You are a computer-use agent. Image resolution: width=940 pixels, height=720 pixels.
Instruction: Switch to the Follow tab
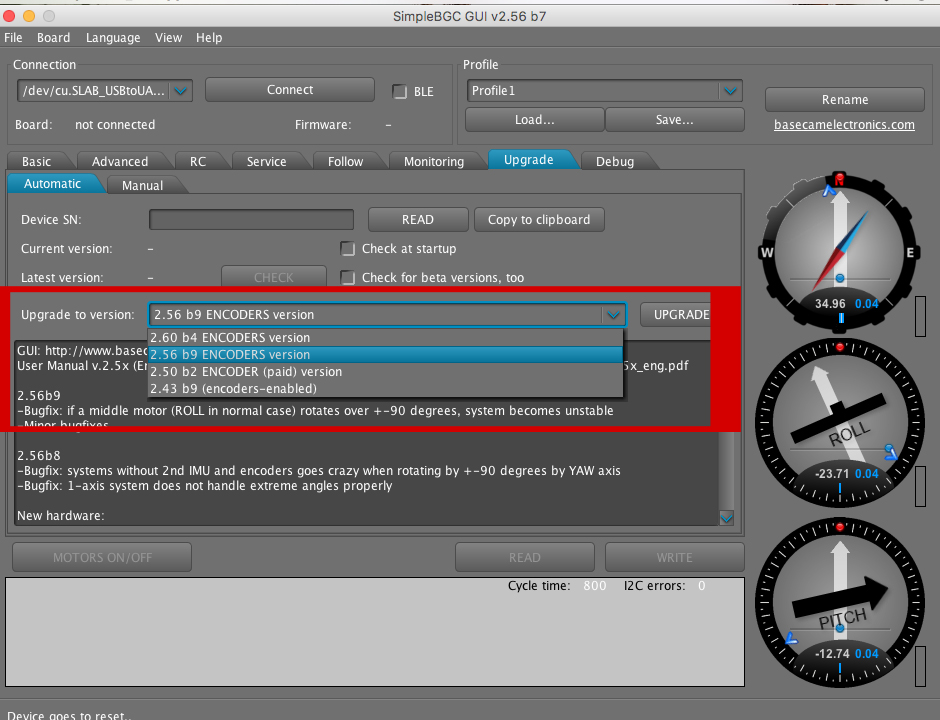click(345, 161)
